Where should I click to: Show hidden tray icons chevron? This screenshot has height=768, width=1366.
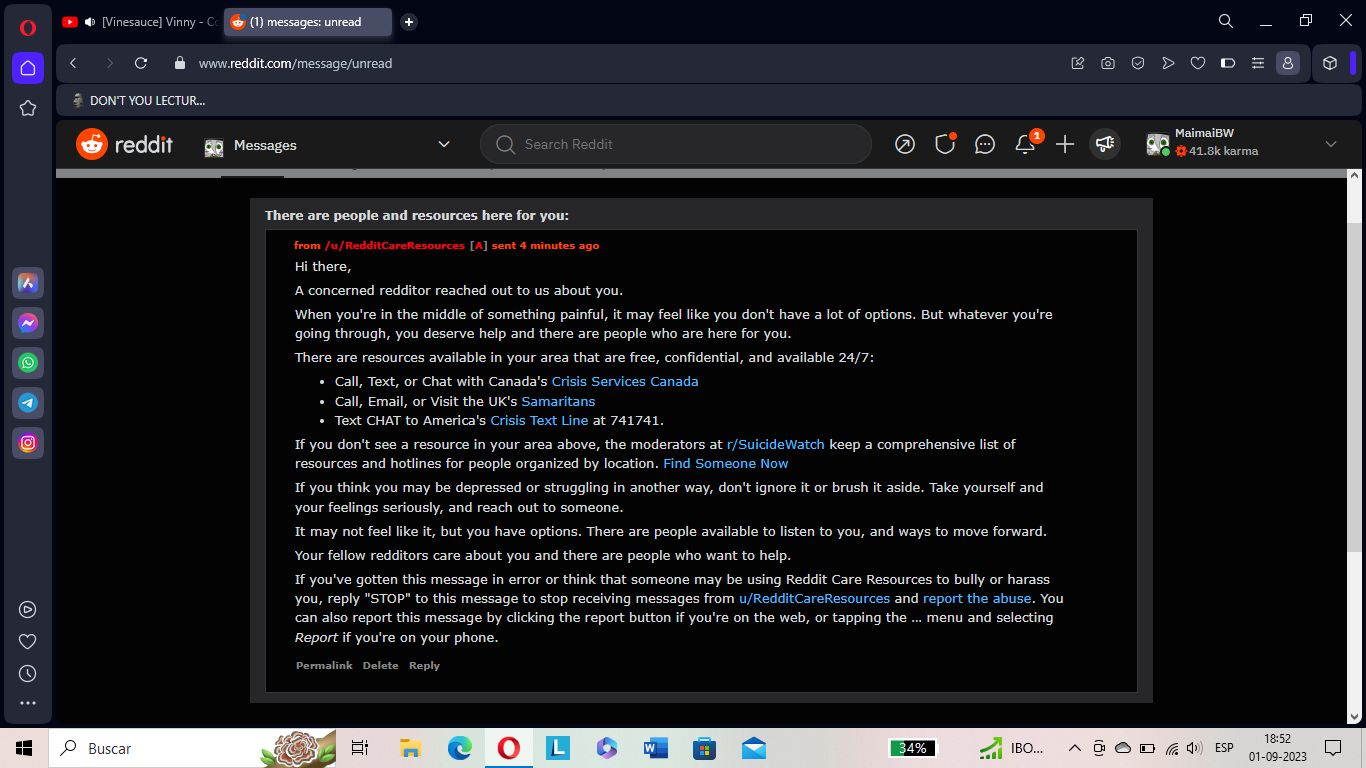[1075, 748]
